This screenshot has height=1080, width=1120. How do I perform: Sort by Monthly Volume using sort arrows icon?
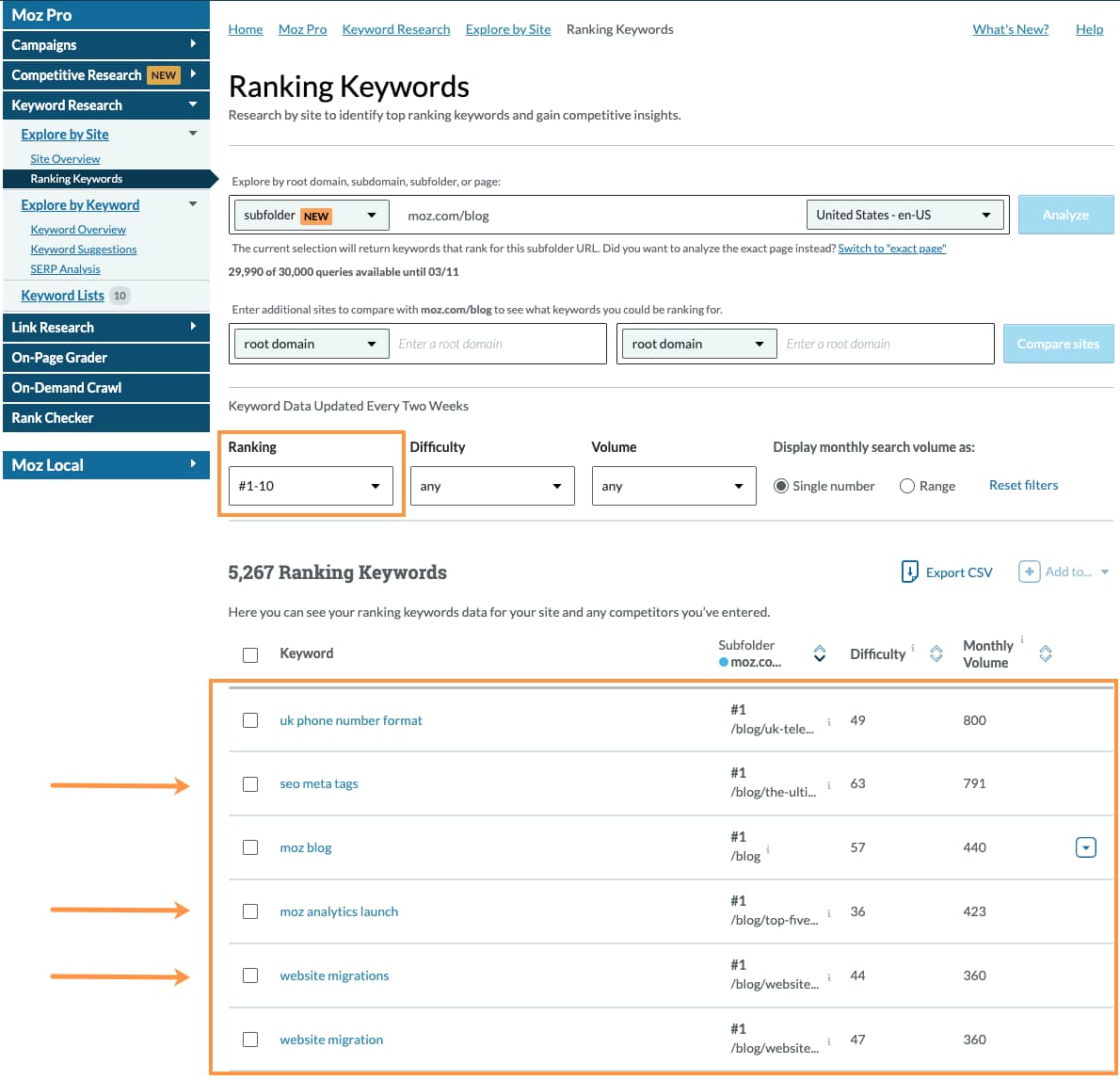[x=1045, y=653]
